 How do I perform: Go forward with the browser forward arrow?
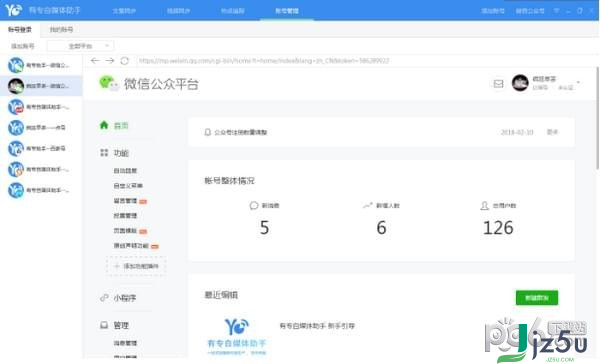coord(110,60)
